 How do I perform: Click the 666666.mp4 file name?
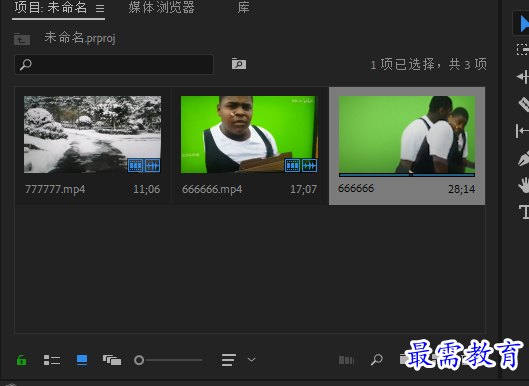point(212,189)
